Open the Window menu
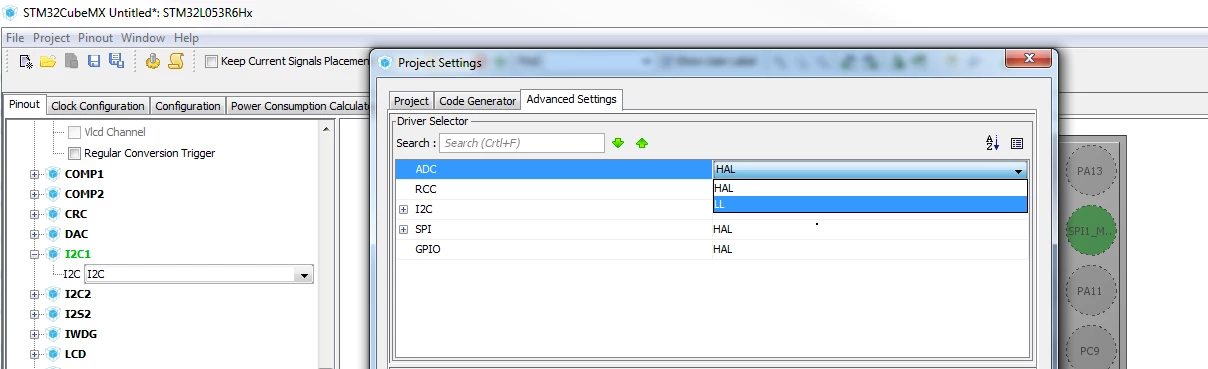The height and width of the screenshot is (369, 1208). tap(143, 38)
